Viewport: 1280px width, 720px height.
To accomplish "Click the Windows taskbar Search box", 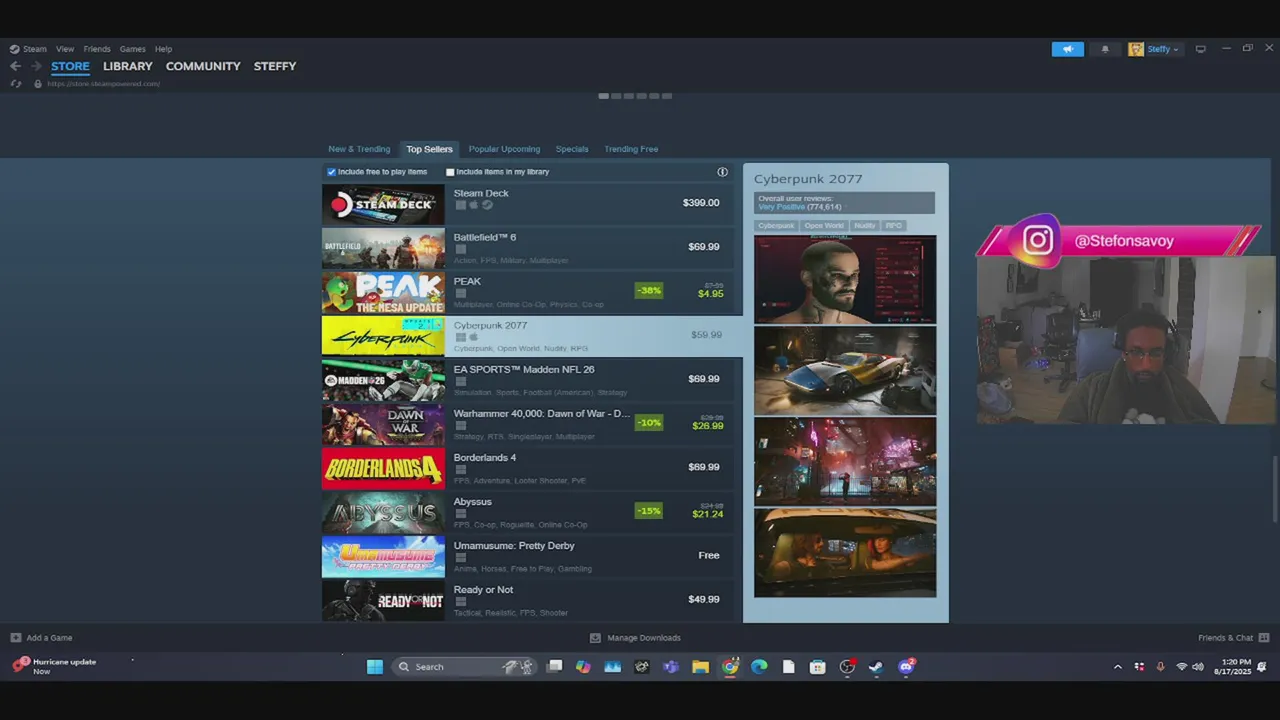I will [x=464, y=667].
